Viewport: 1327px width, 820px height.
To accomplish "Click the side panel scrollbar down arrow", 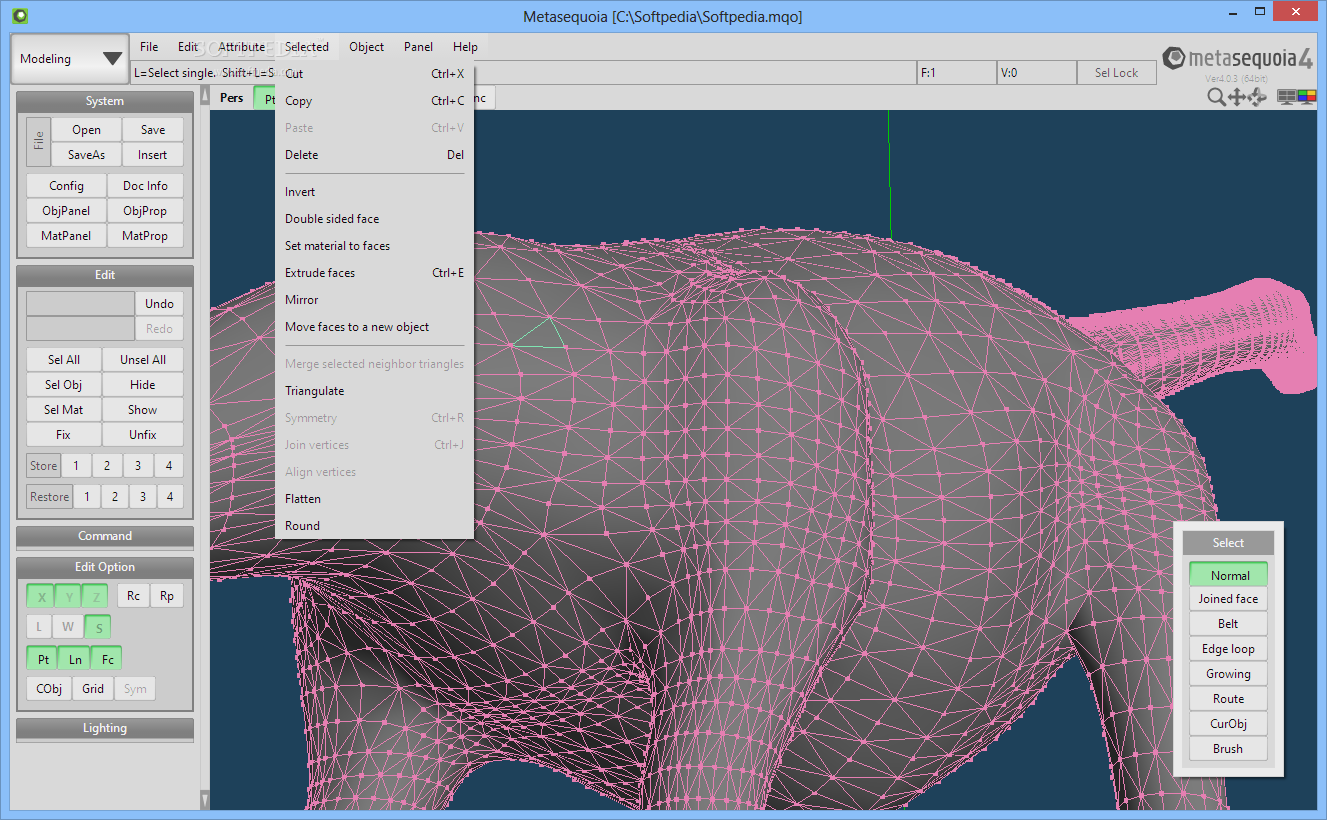I will tap(205, 800).
